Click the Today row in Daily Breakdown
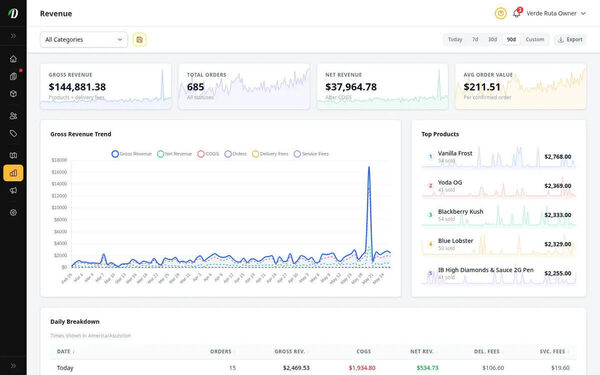Image resolution: width=600 pixels, height=375 pixels. coord(313,368)
